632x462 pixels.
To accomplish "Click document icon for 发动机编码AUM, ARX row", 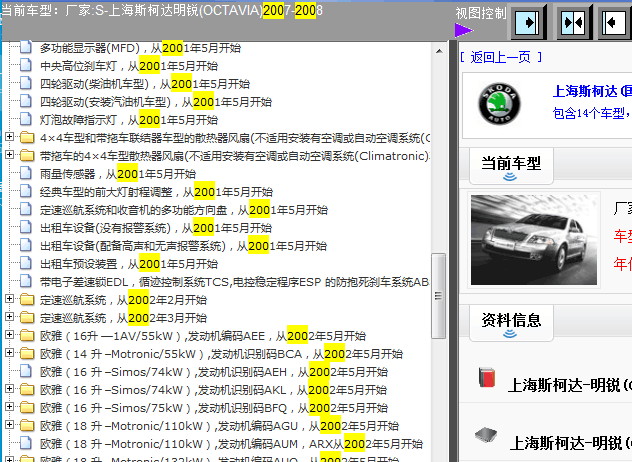I will [x=26, y=443].
